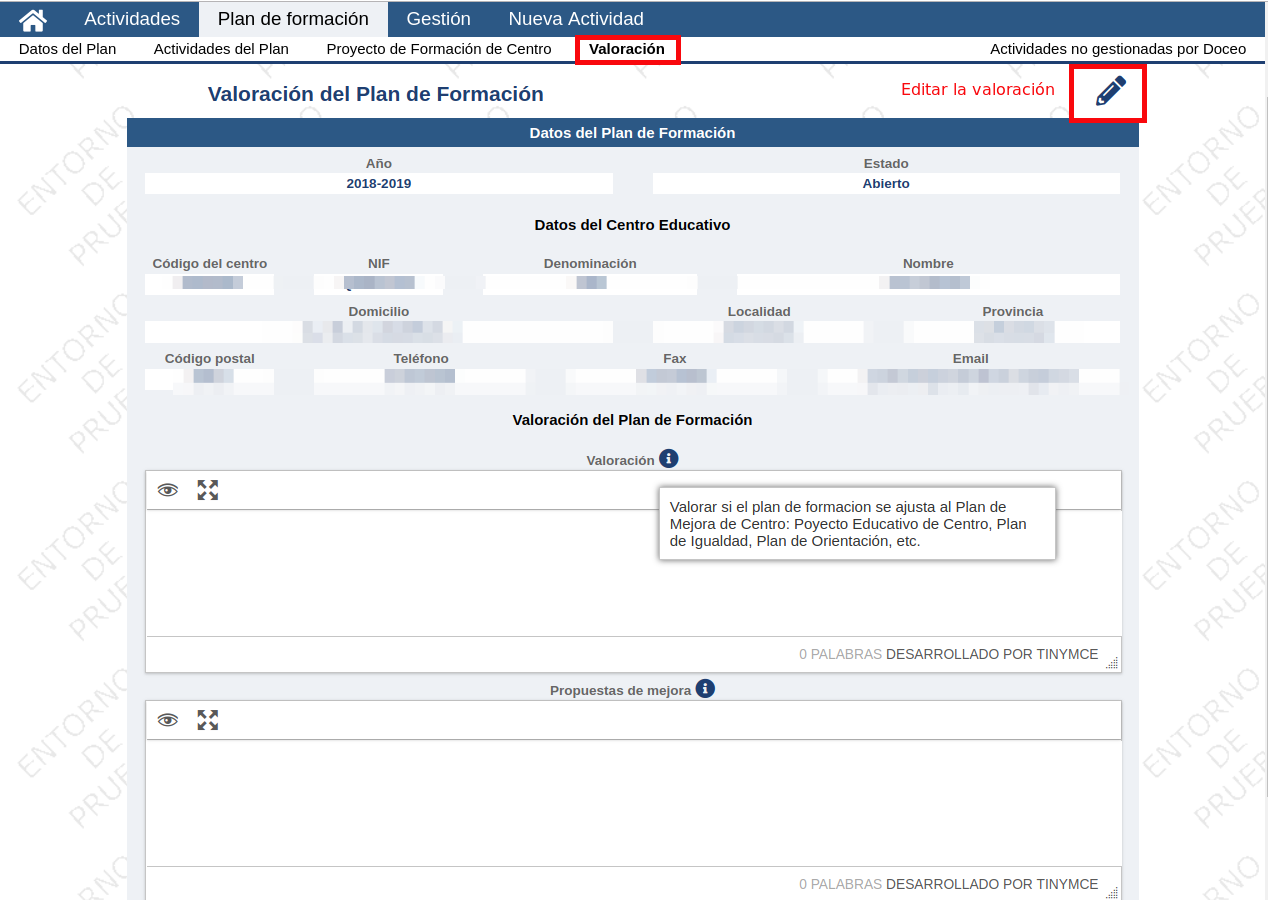Click the pencil icon to edit valoración

click(x=1110, y=91)
